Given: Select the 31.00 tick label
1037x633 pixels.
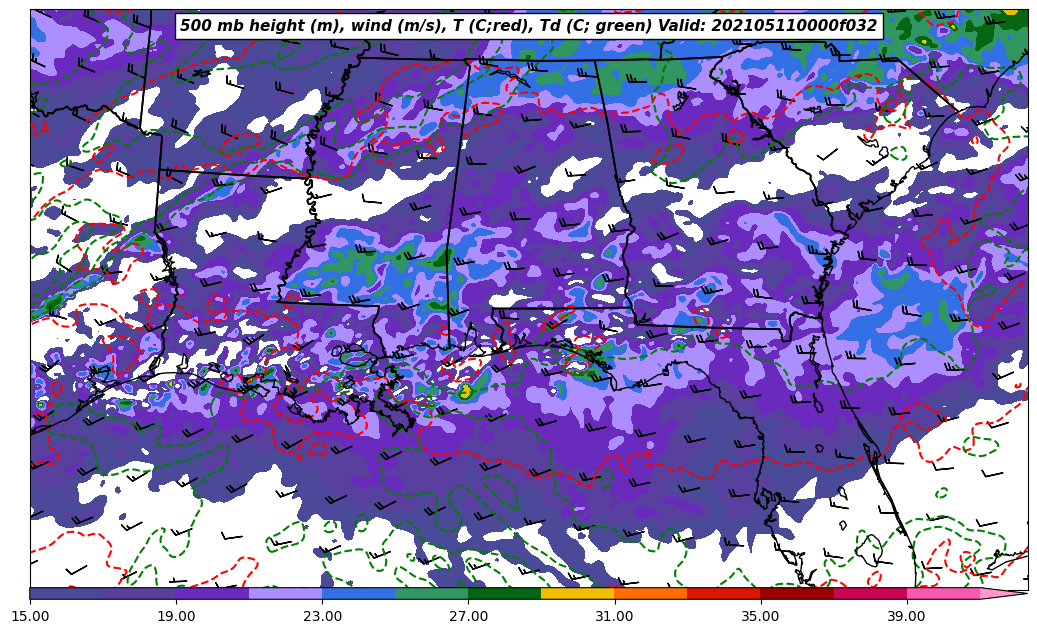Looking at the screenshot, I should pos(614,616).
